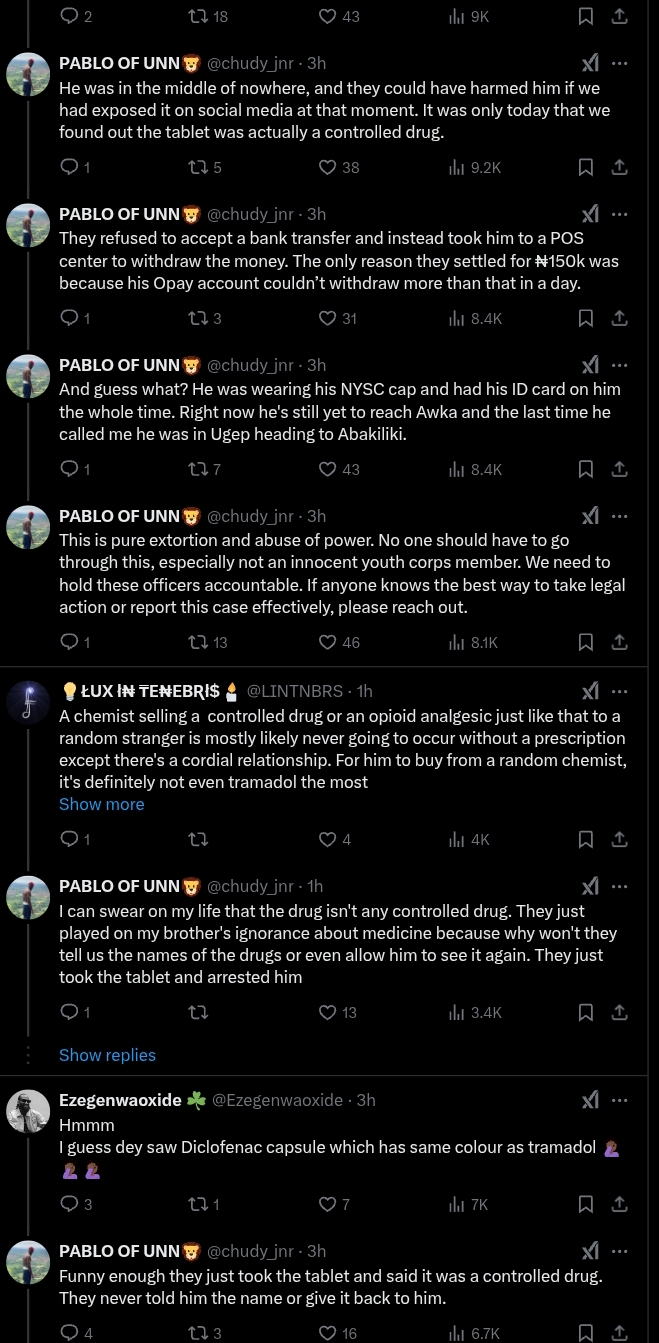Expand 'Show more' on the chemist tweet
This screenshot has height=1343, width=659.
coord(101,804)
